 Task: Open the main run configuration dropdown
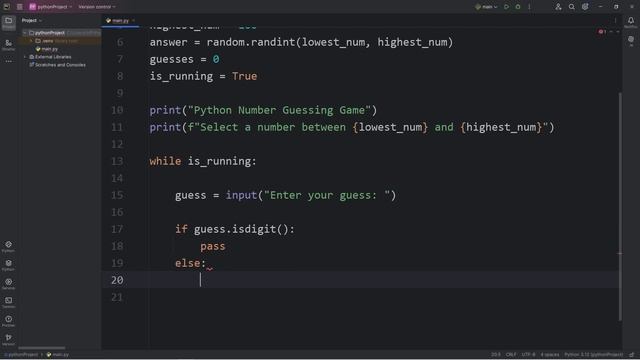pyautogui.click(x=486, y=7)
